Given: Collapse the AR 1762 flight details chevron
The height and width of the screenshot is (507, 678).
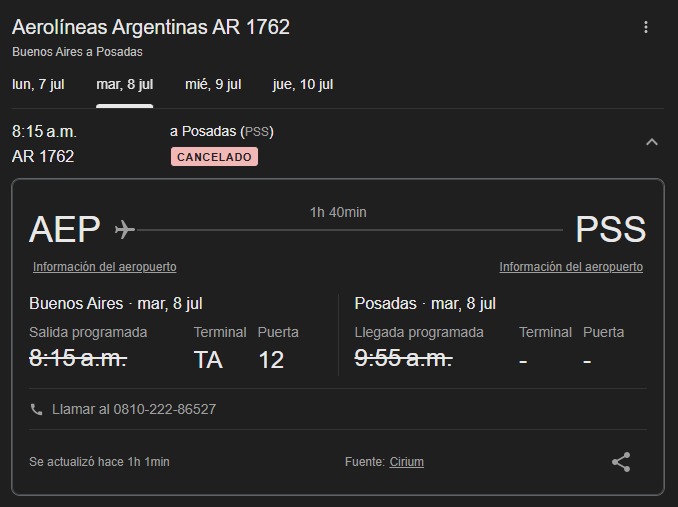Looking at the screenshot, I should pos(652,142).
